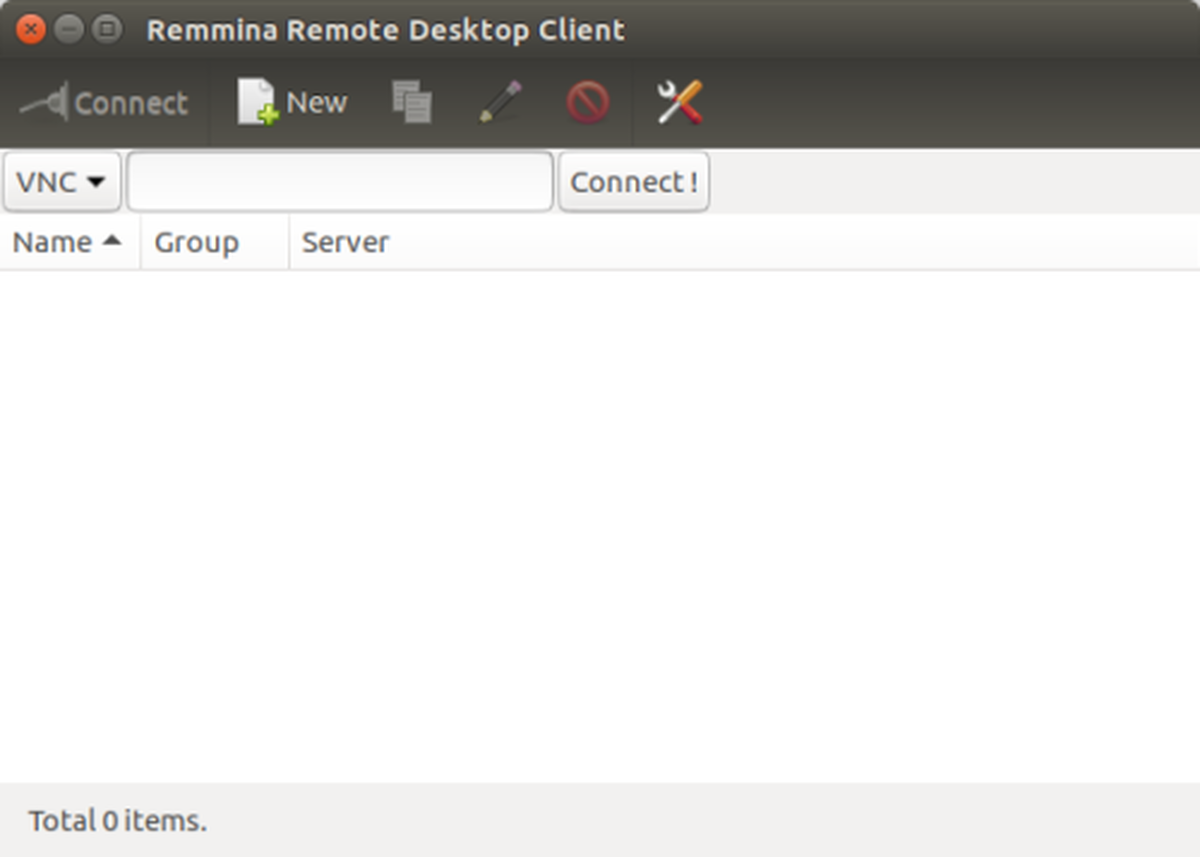This screenshot has width=1200, height=857.
Task: Sort list by the Group column
Action: click(x=215, y=242)
